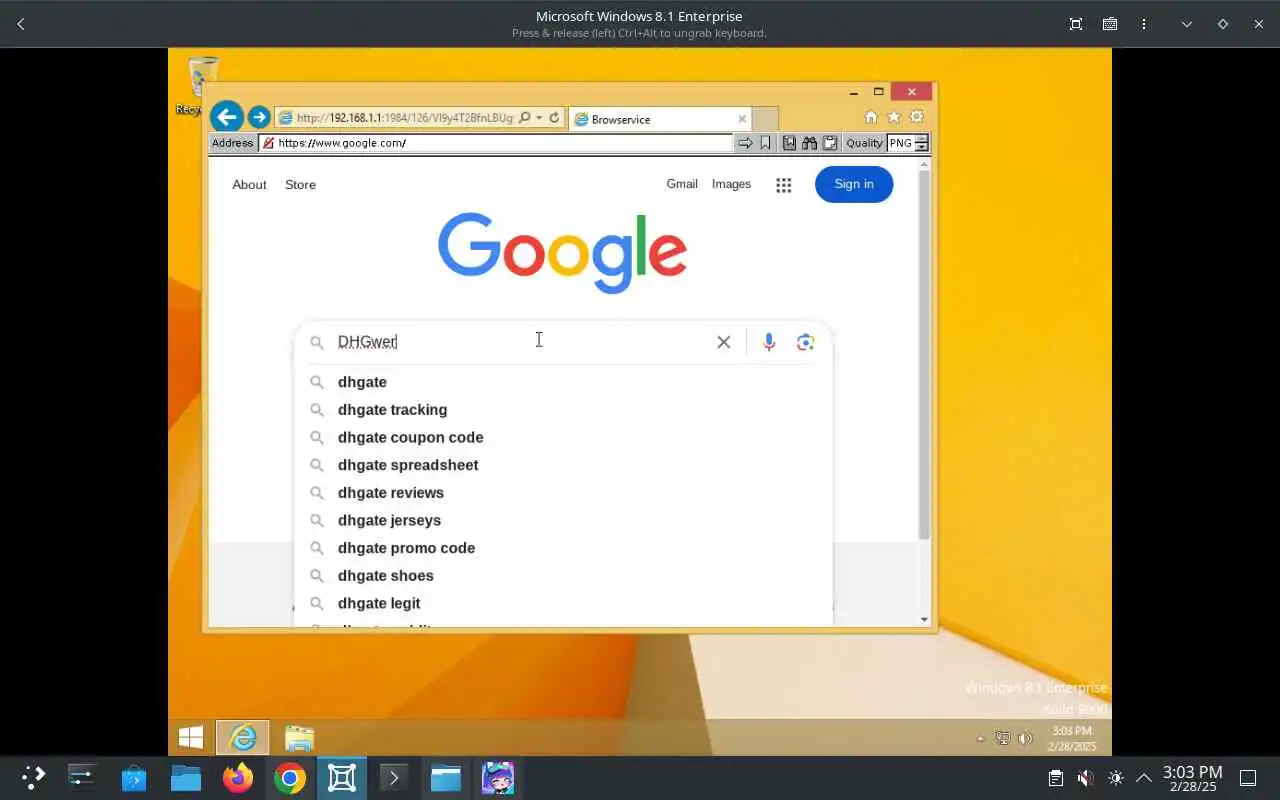Click the Quality PNG selector field

tap(900, 143)
